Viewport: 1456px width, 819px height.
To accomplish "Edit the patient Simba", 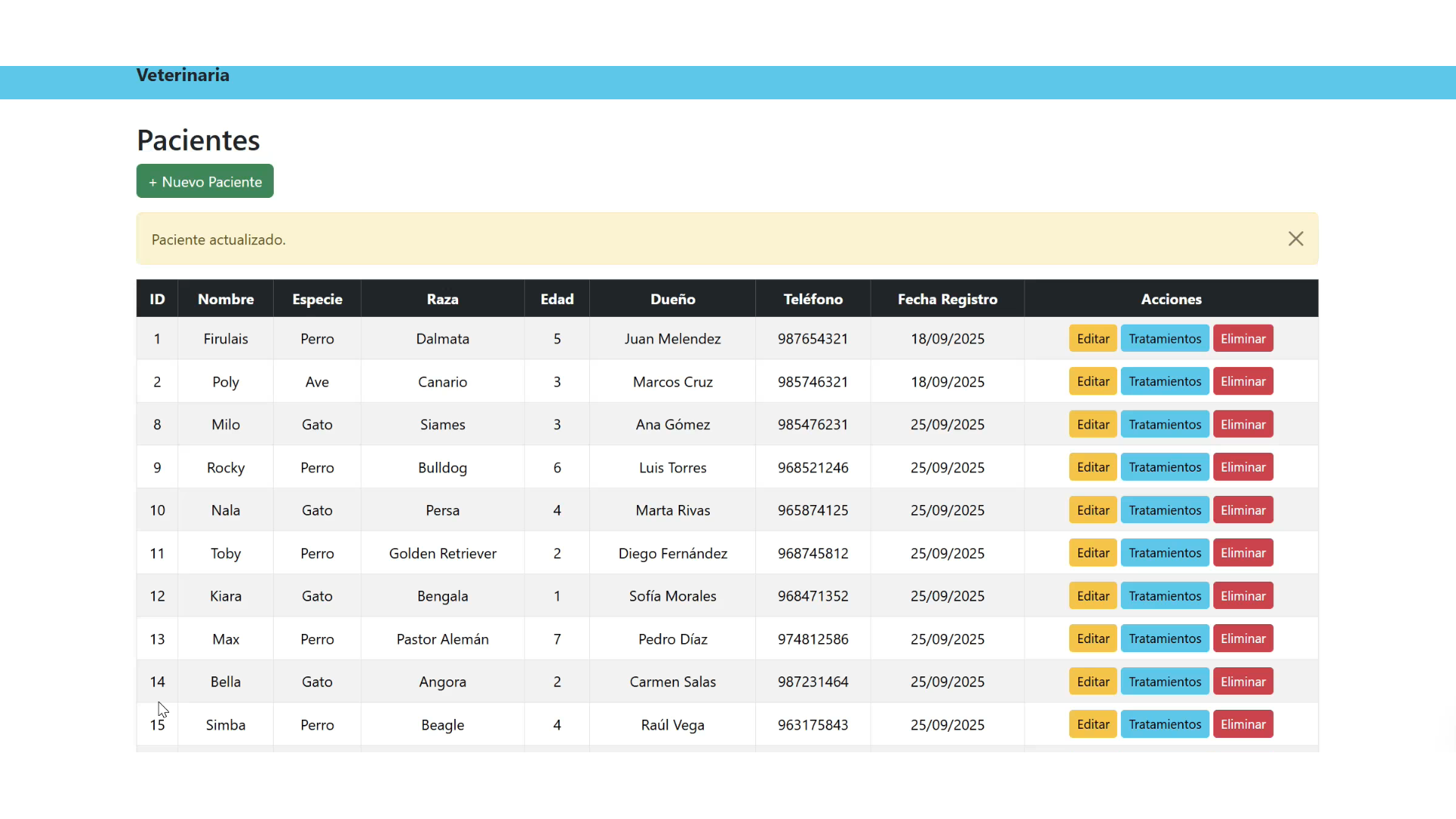I will pos(1092,724).
